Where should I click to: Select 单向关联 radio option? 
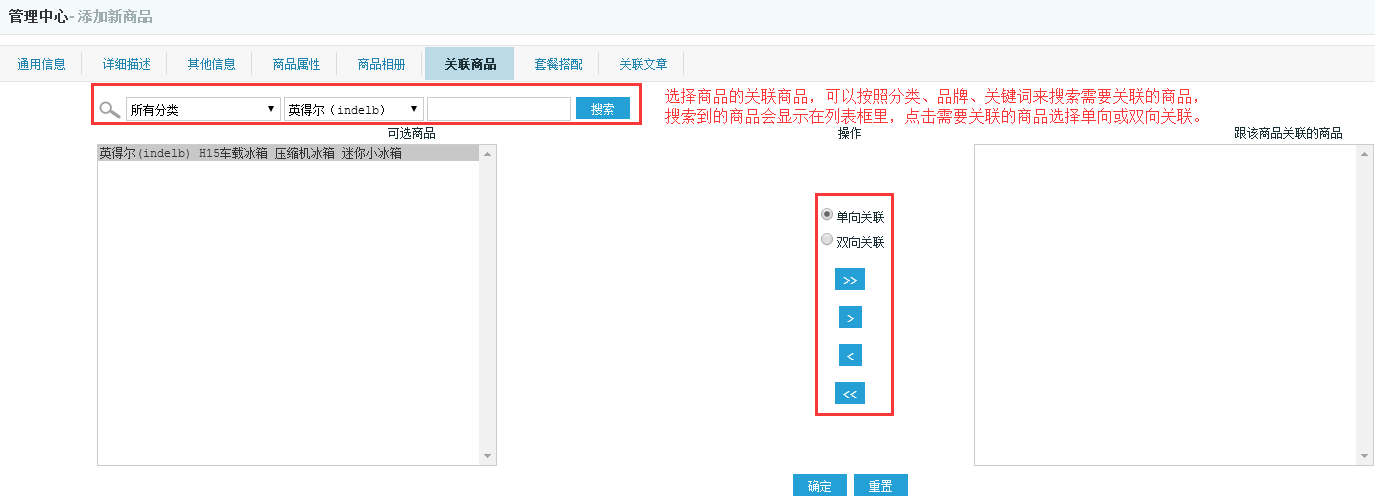827,215
